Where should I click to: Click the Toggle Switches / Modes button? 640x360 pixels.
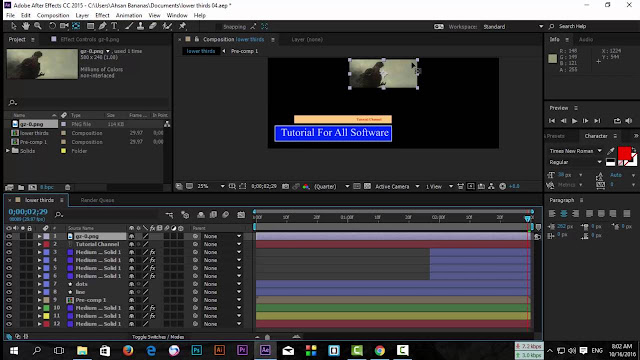[x=158, y=337]
